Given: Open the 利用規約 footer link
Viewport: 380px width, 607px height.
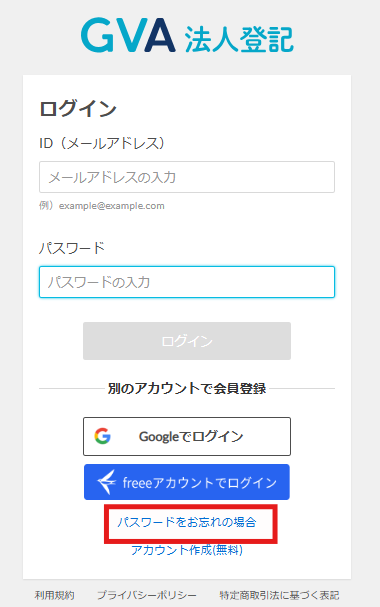Looking at the screenshot, I should pyautogui.click(x=55, y=595).
